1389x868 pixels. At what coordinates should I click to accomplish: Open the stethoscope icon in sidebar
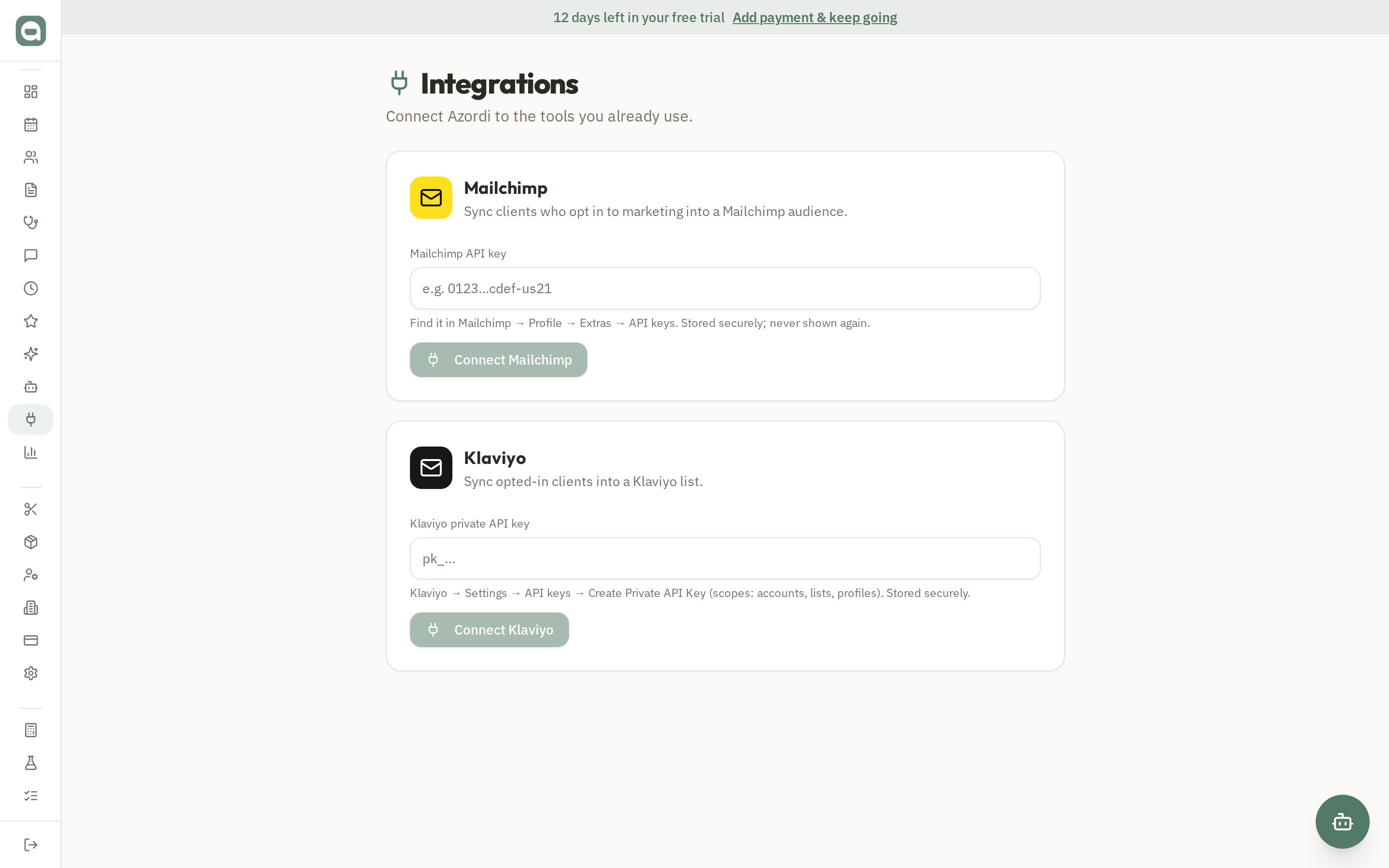point(30,223)
